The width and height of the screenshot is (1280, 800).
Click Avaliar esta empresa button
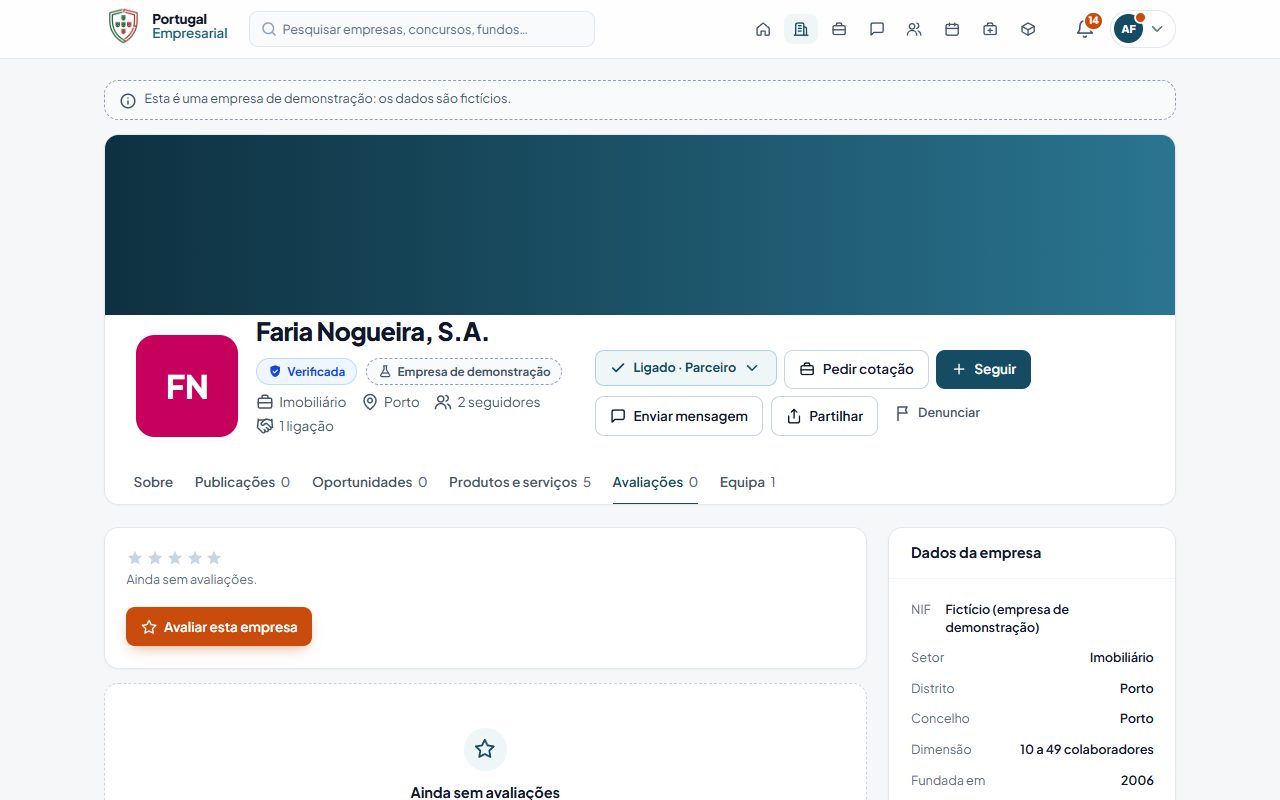click(219, 627)
